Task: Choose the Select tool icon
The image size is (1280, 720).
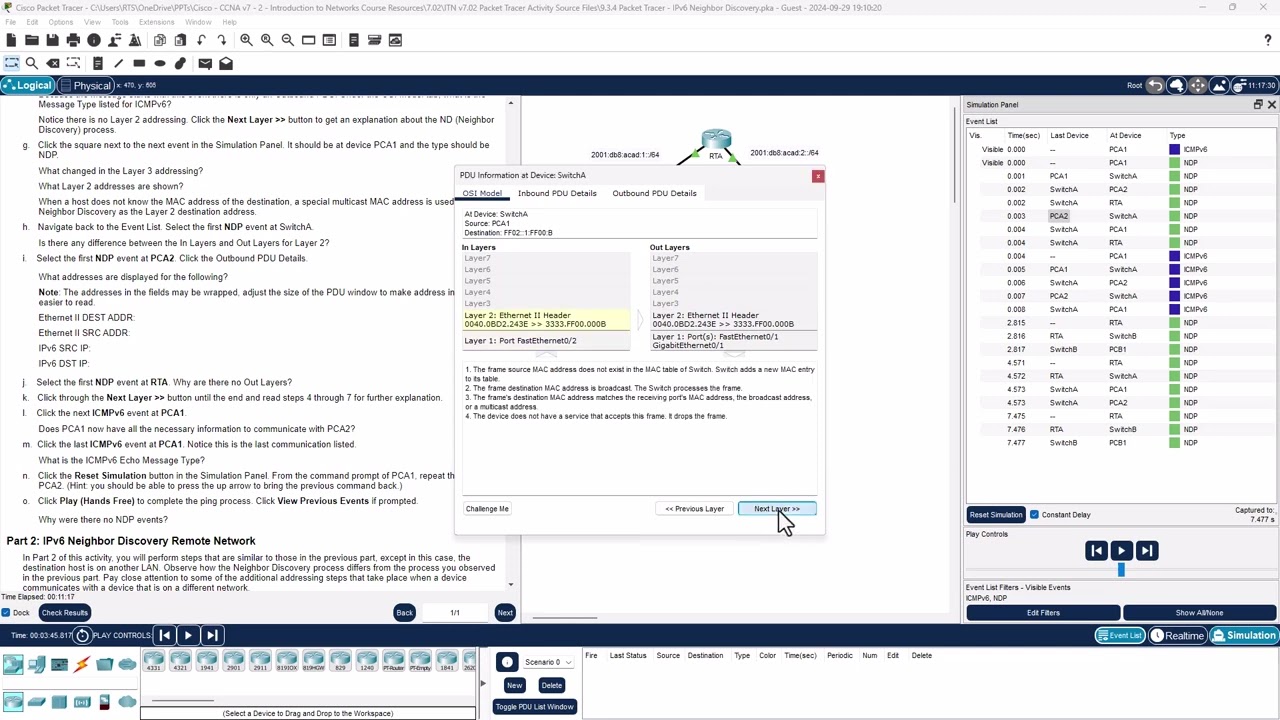Action: click(12, 63)
